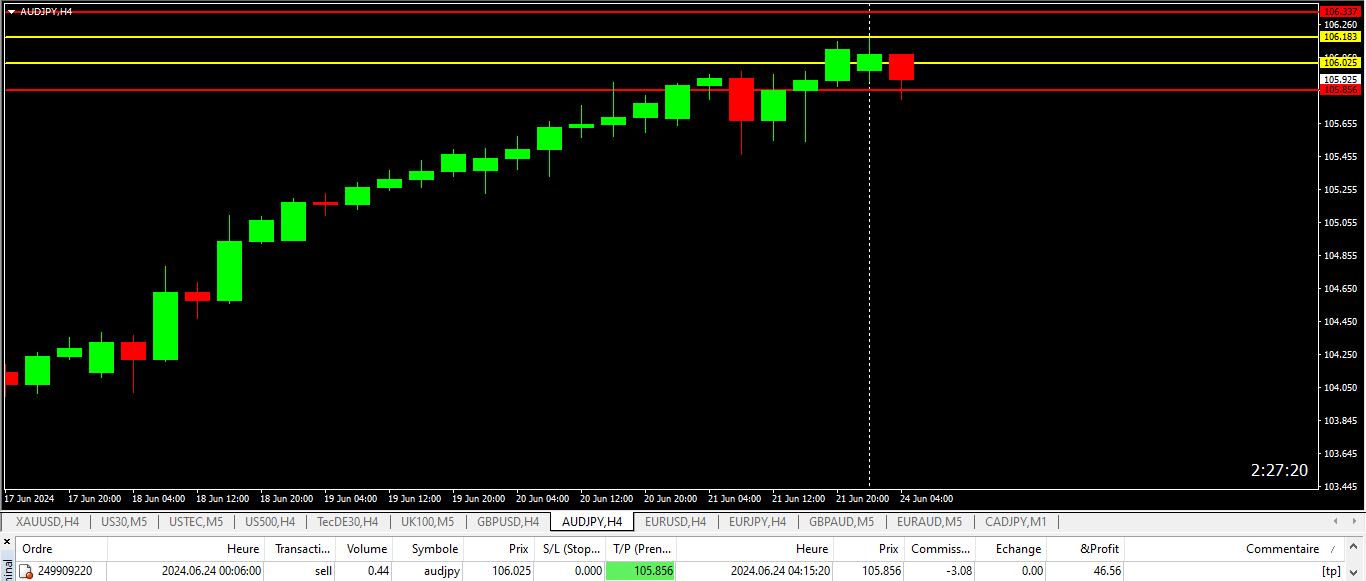Sort by the Commentaire column header
The image size is (1366, 581).
tap(1235, 549)
